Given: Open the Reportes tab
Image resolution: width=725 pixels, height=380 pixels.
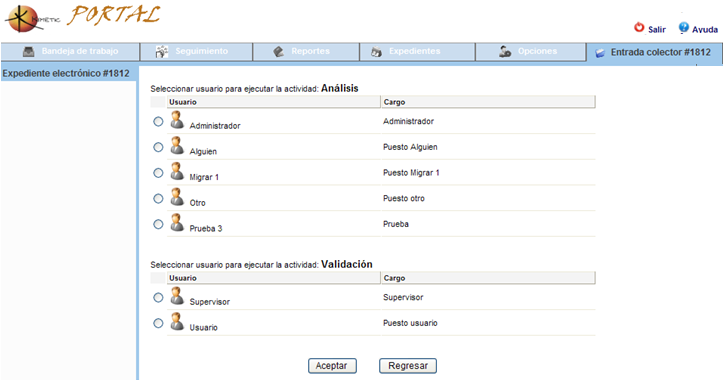Looking at the screenshot, I should 306,52.
